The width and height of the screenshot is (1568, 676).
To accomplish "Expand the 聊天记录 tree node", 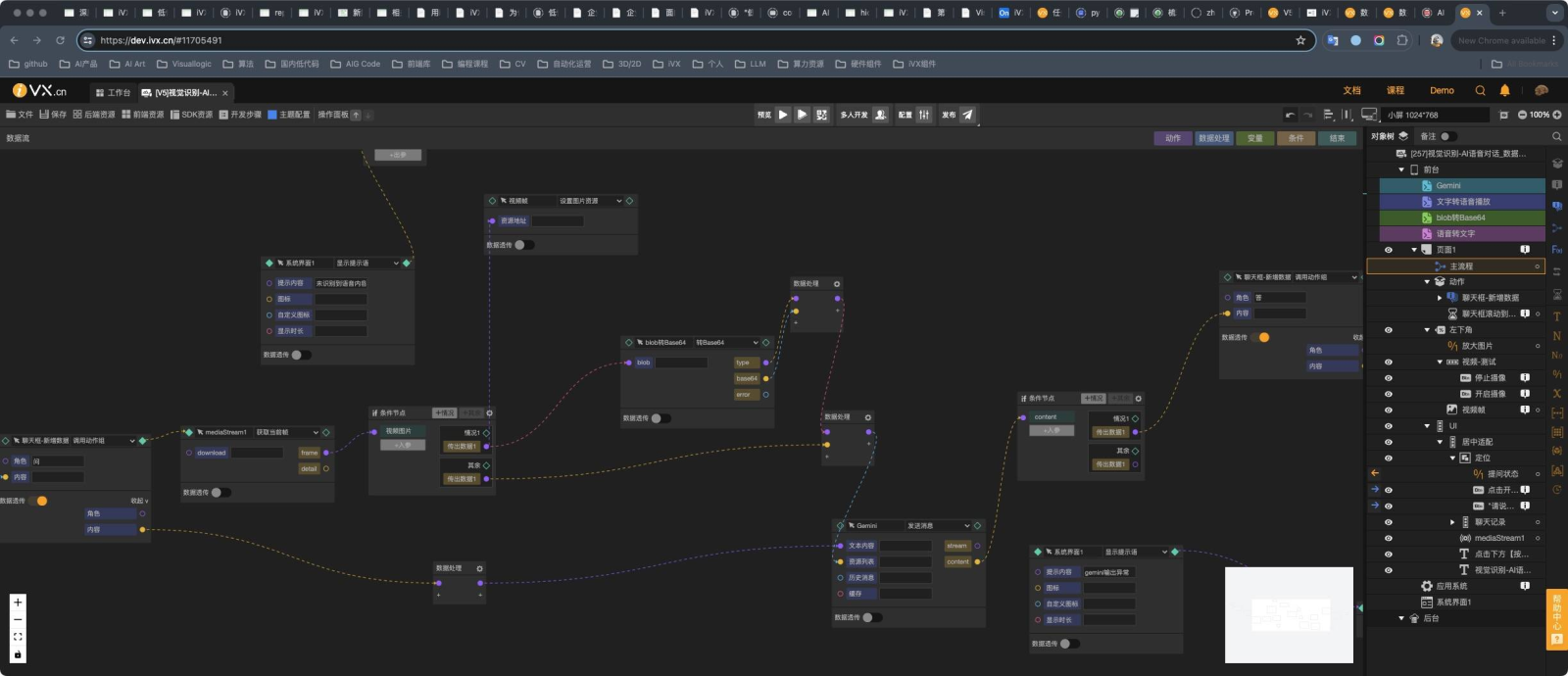I will click(x=1452, y=522).
